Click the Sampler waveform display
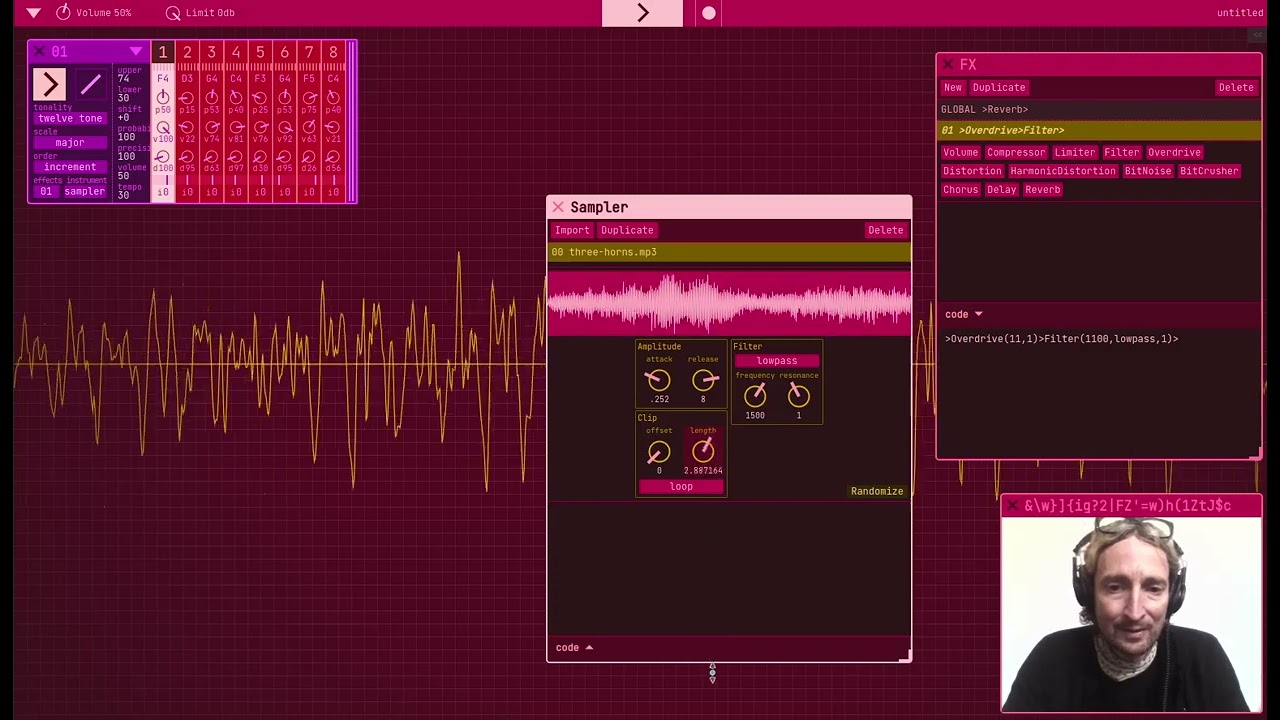Screen dimensions: 1280x720 [x=729, y=302]
